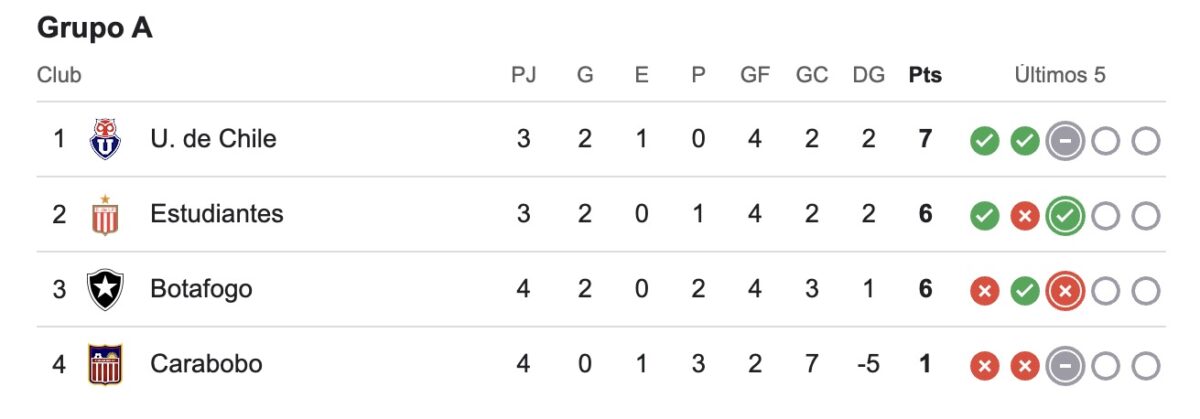Click the U. de Chile club crest

coord(105,138)
